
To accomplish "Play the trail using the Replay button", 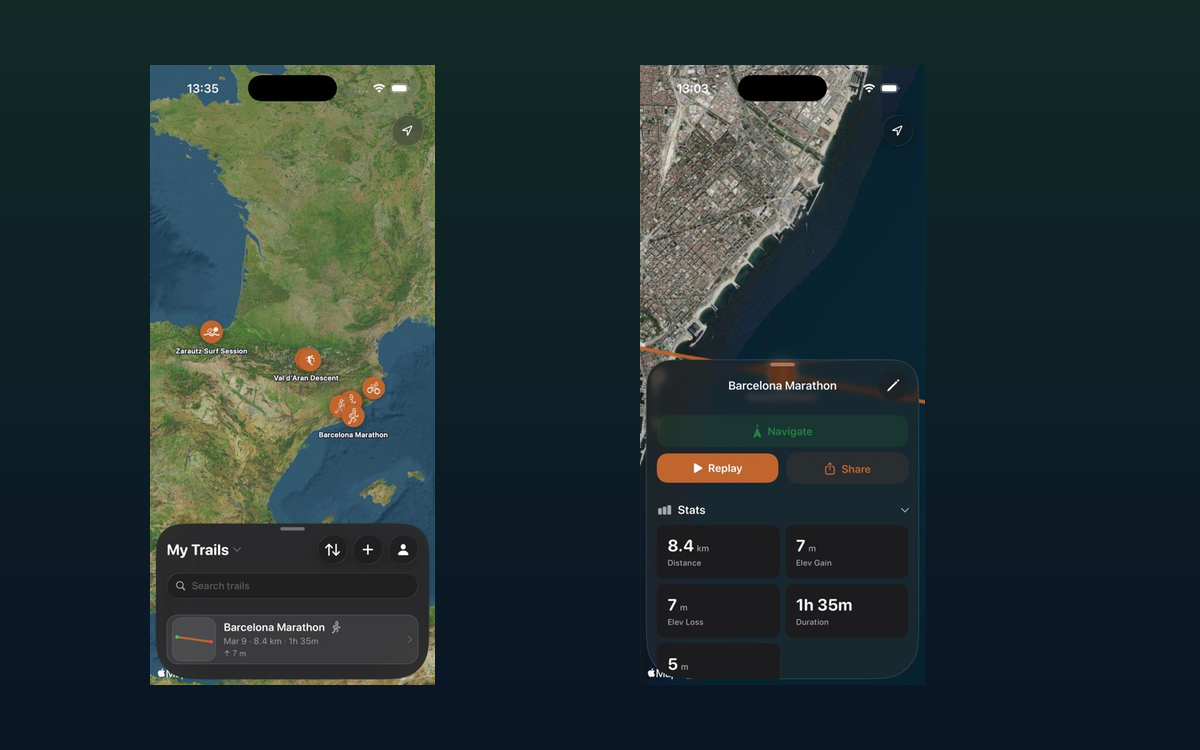I will (x=717, y=468).
